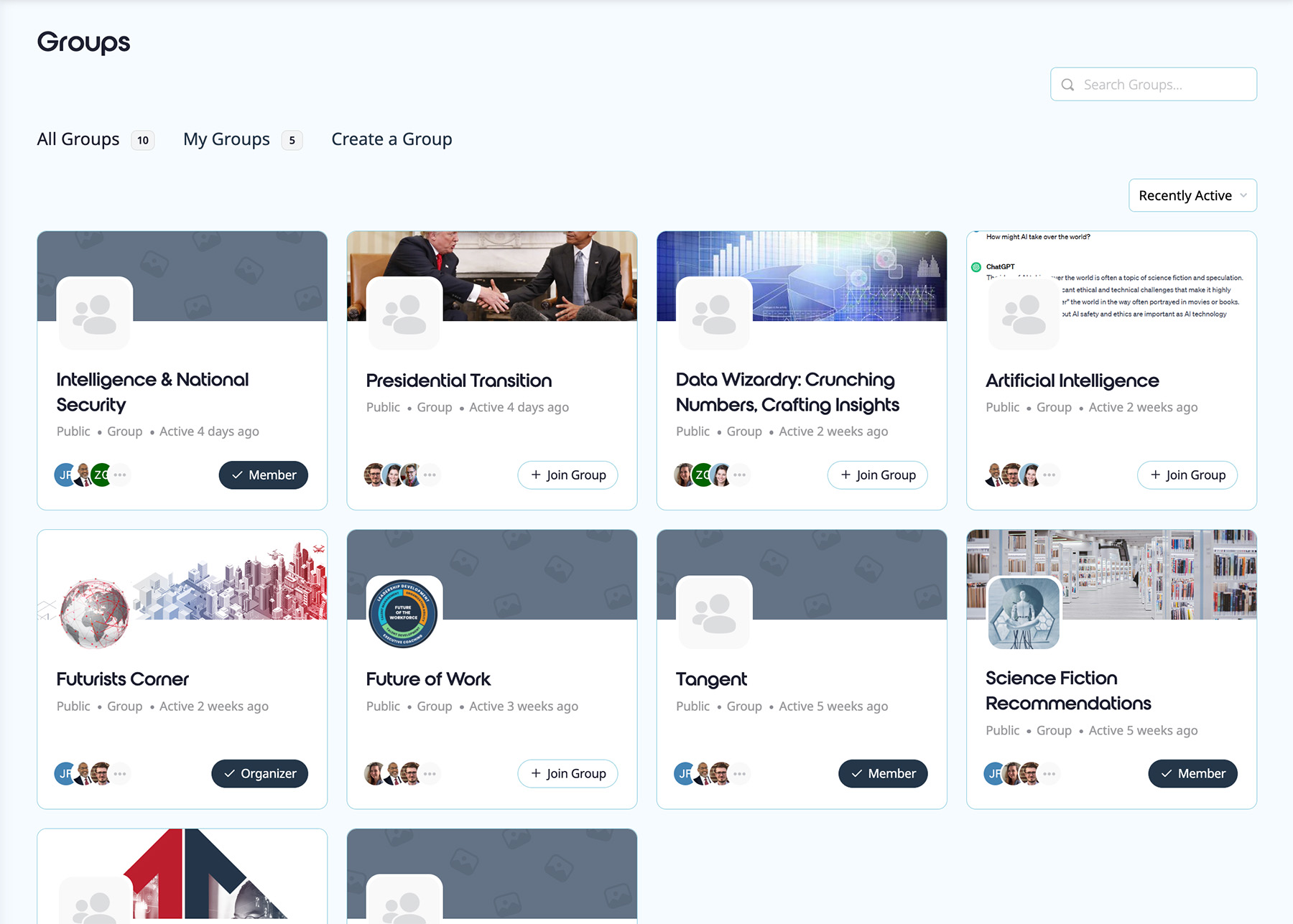The width and height of the screenshot is (1293, 924).
Task: Toggle Member status on the Tangent group
Action: pyautogui.click(x=883, y=774)
